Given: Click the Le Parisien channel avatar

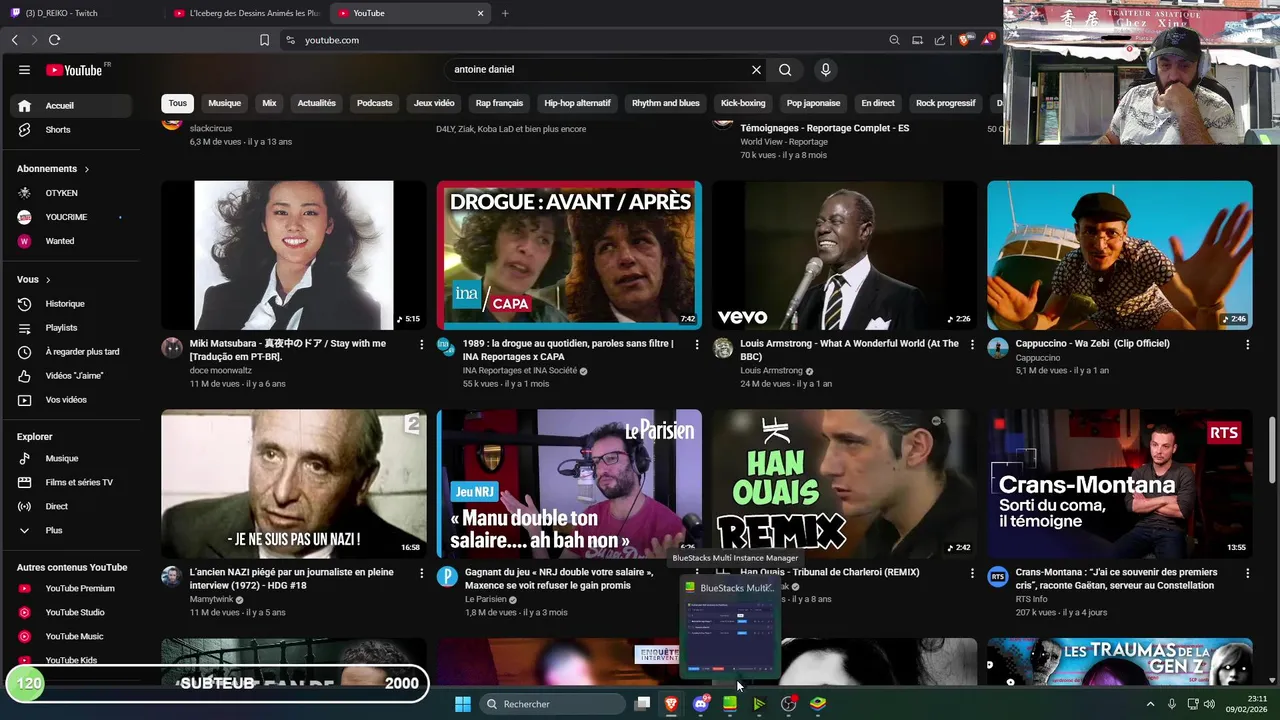Looking at the screenshot, I should click(x=447, y=576).
